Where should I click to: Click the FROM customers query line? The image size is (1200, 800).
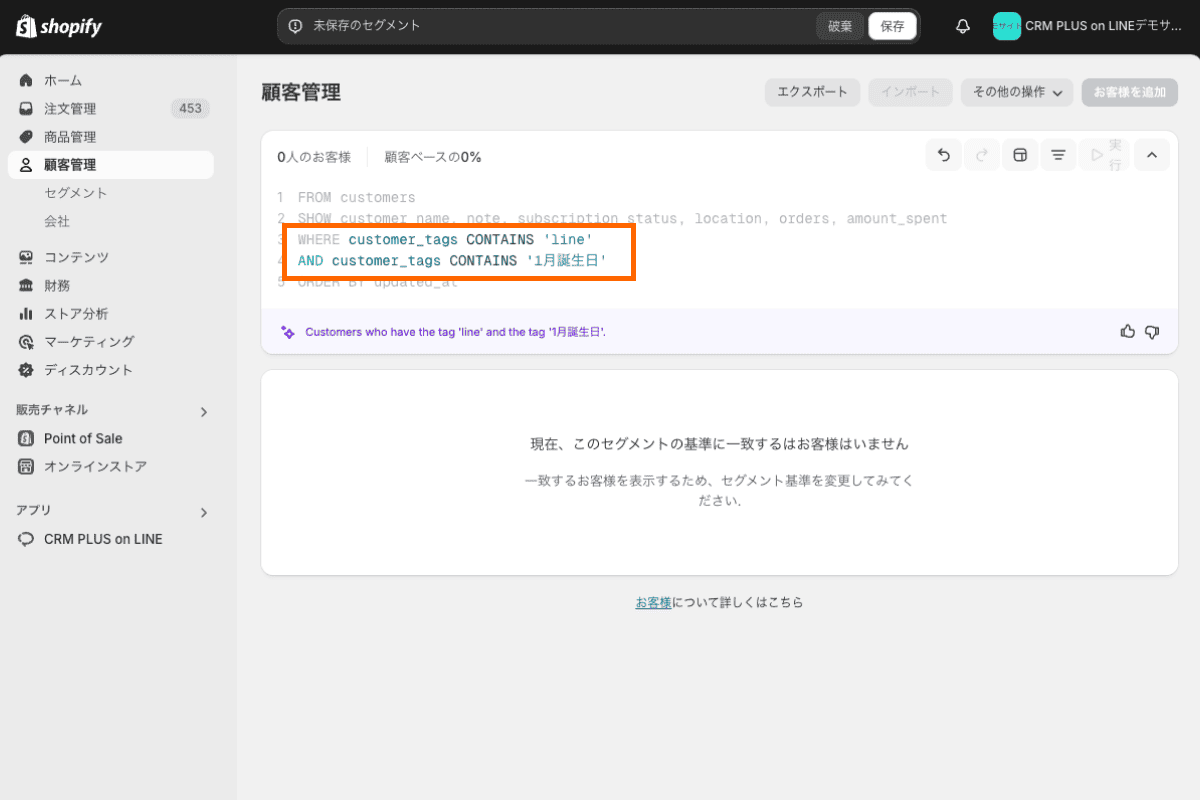point(356,197)
